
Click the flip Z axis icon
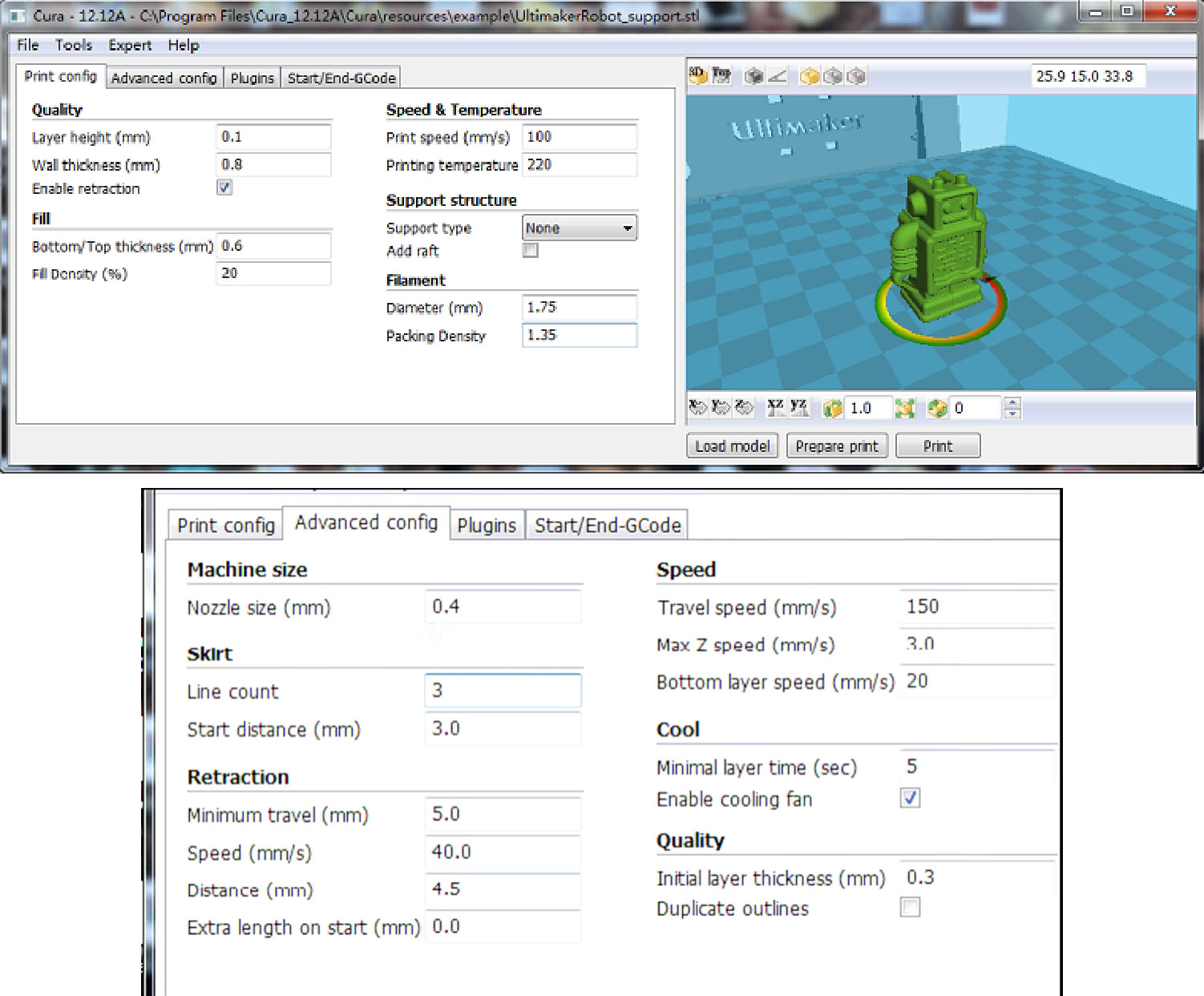coord(745,408)
